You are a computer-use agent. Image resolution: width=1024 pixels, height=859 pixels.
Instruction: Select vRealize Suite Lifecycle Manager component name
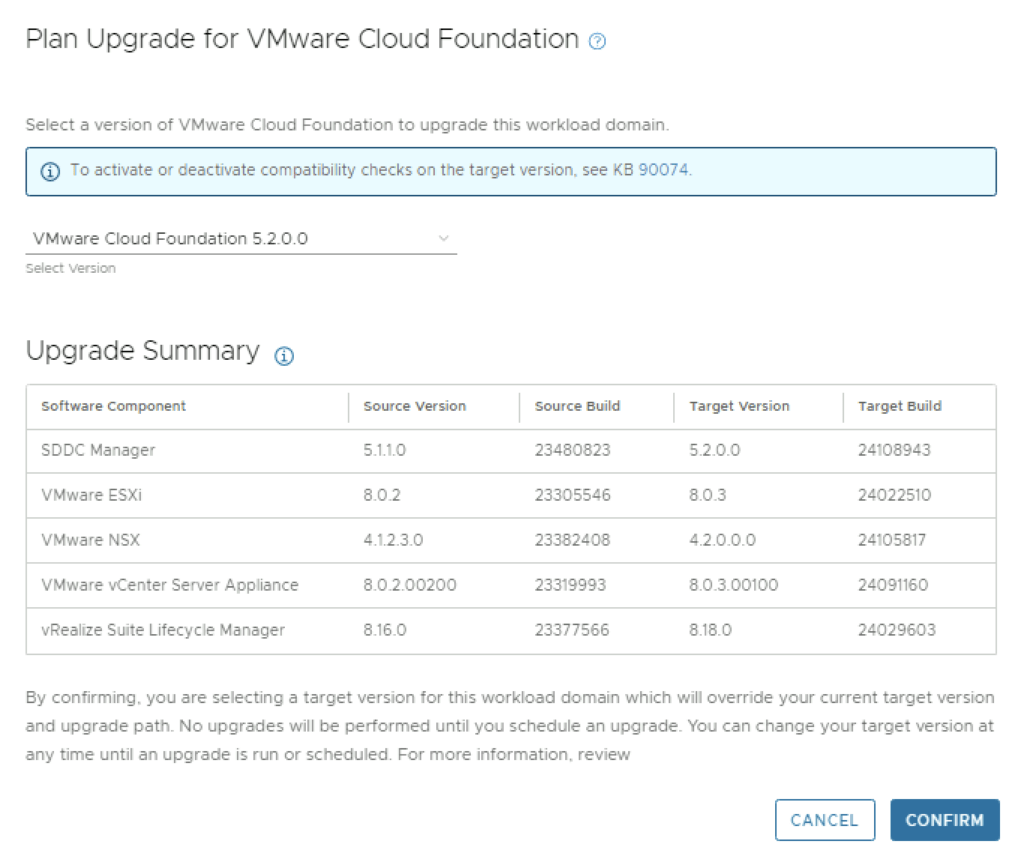(x=163, y=630)
